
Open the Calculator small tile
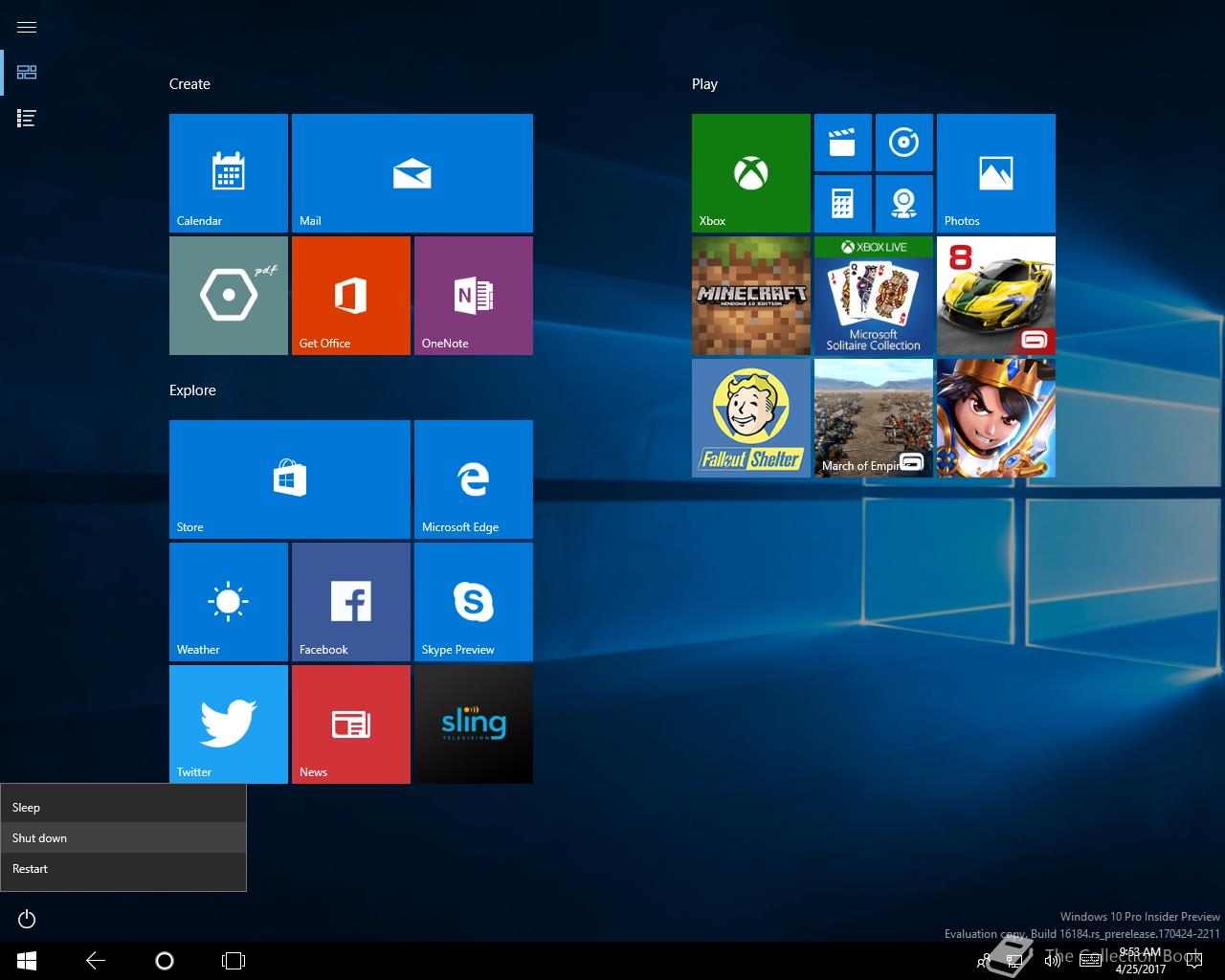[843, 204]
